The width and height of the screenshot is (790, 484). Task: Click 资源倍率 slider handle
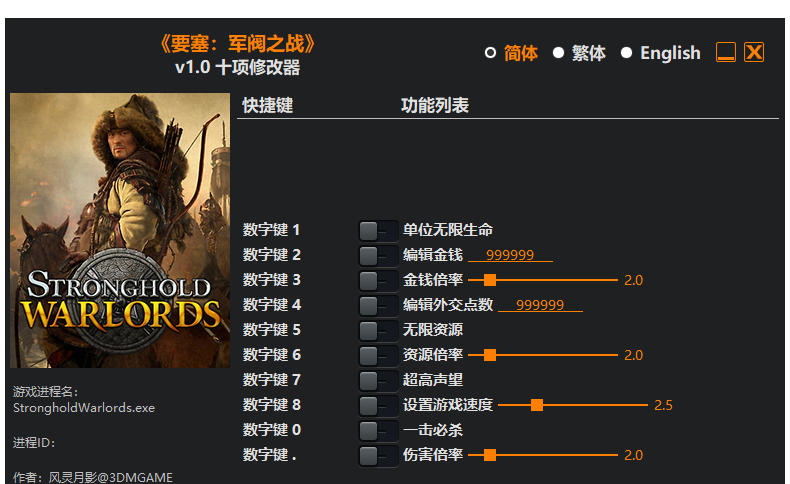[x=490, y=355]
